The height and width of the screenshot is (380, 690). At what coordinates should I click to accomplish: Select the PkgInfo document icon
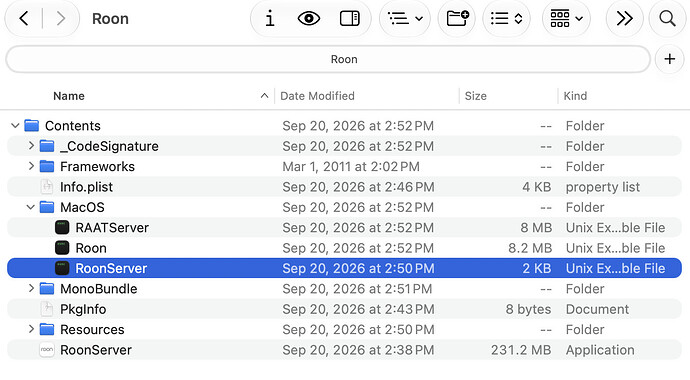coord(47,309)
